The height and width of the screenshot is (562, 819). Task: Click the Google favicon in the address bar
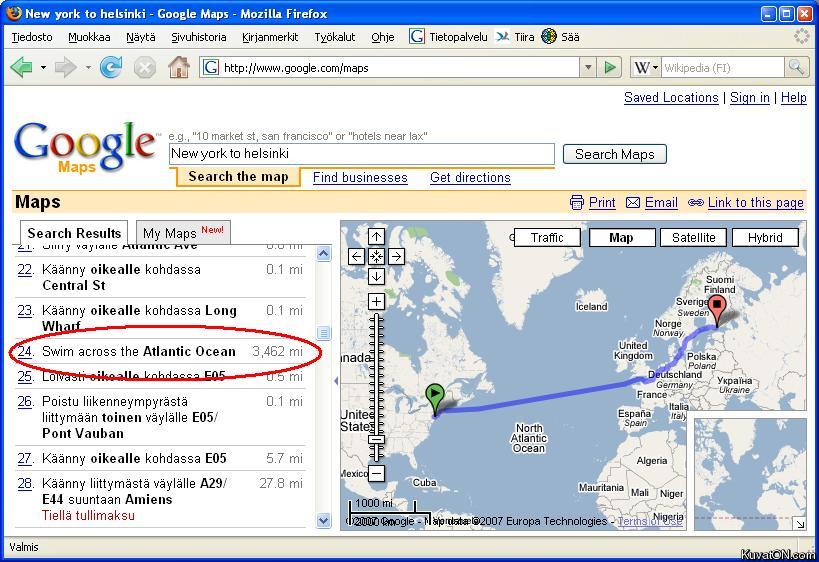click(x=210, y=67)
